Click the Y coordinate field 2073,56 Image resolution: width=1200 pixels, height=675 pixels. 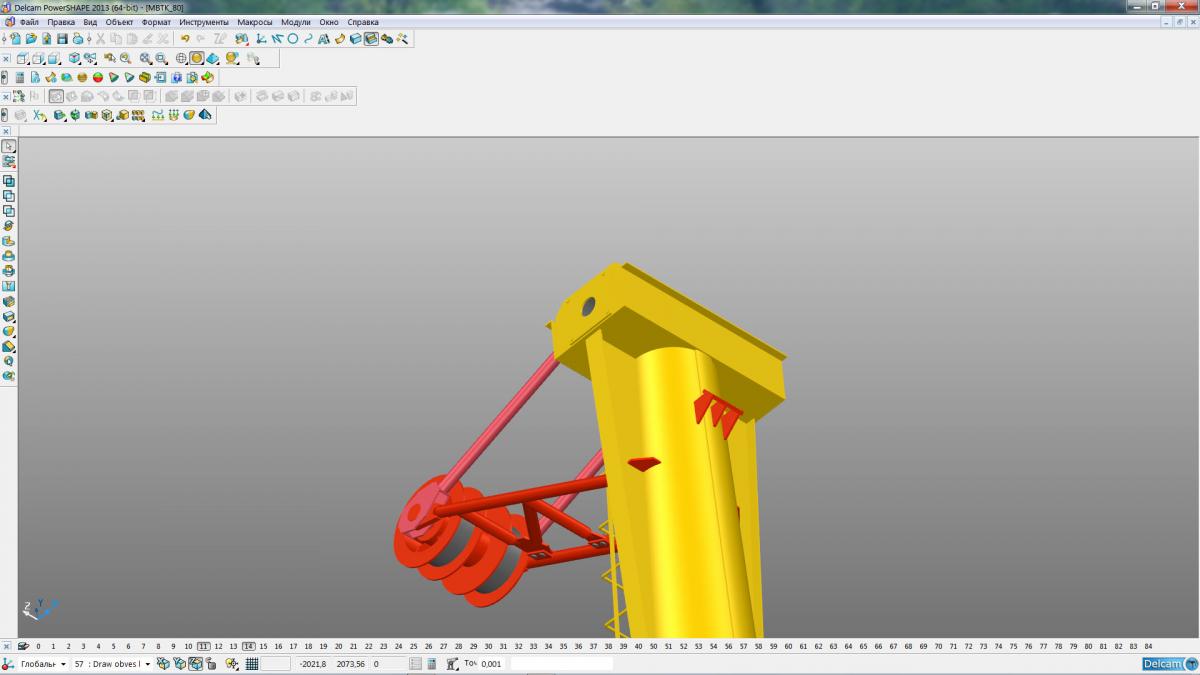[350, 664]
